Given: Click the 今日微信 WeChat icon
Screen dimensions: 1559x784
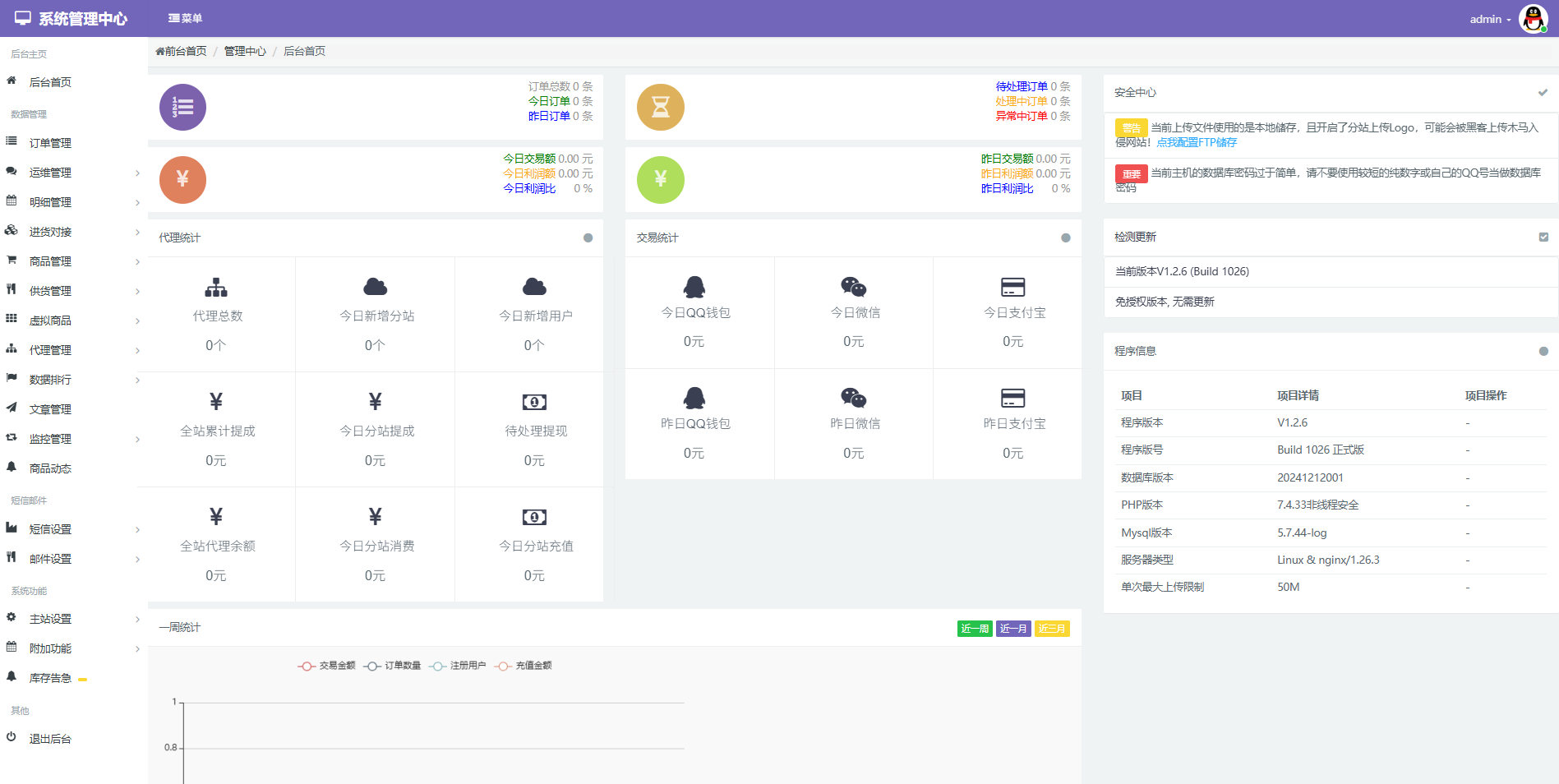Looking at the screenshot, I should pos(853,287).
